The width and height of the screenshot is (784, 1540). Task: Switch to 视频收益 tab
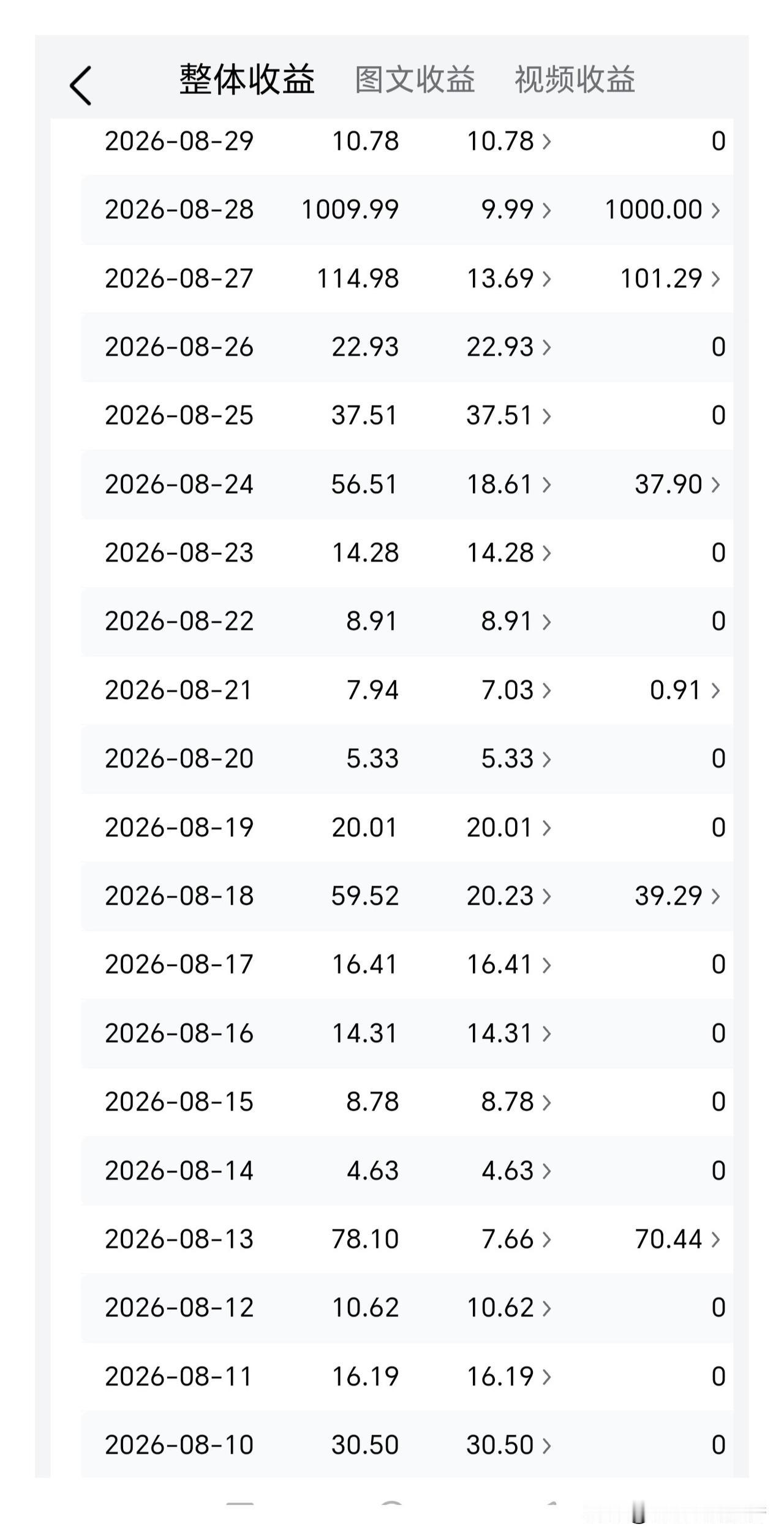(x=575, y=80)
